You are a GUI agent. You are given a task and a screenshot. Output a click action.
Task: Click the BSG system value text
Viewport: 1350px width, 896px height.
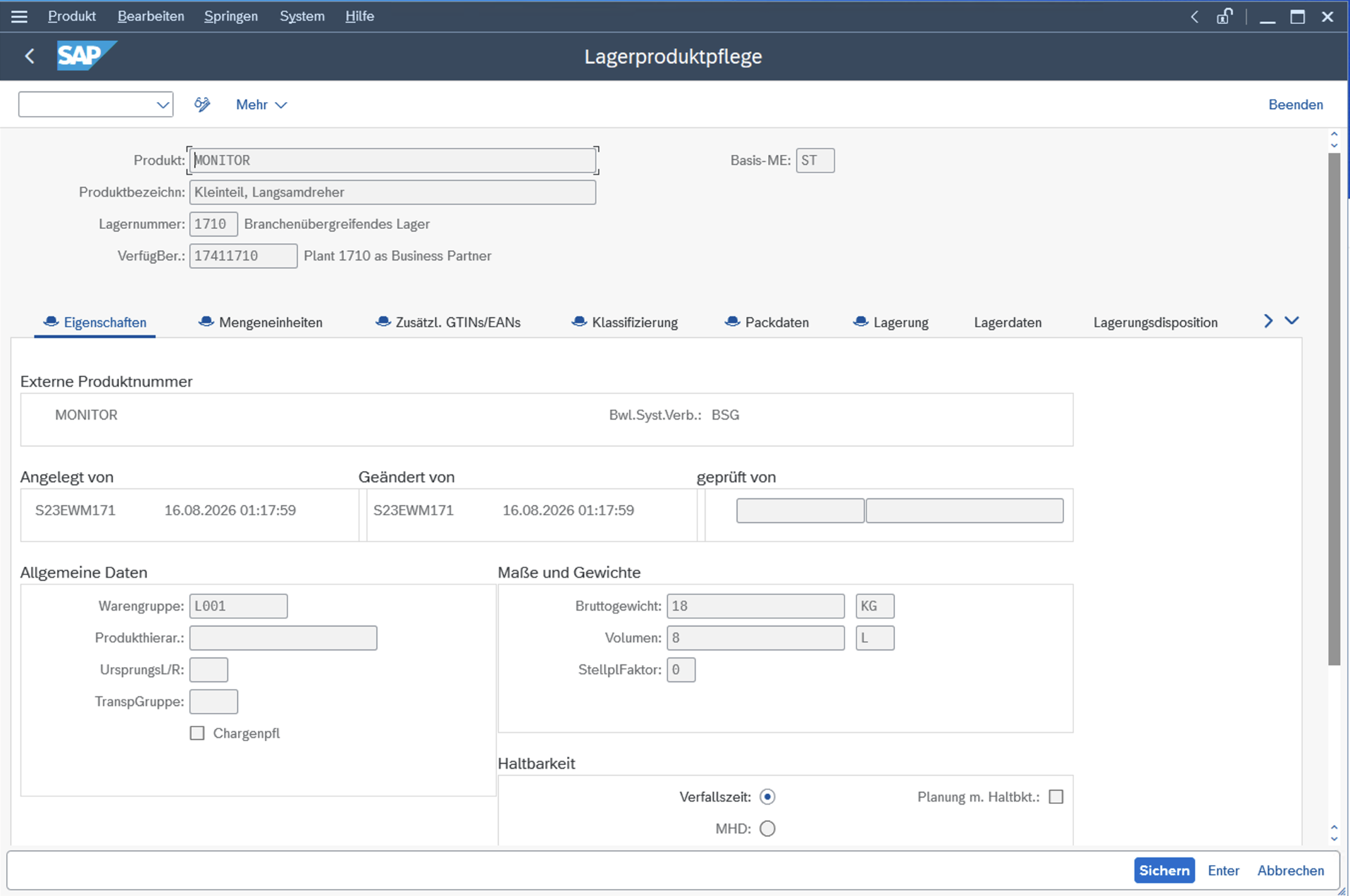tap(725, 415)
